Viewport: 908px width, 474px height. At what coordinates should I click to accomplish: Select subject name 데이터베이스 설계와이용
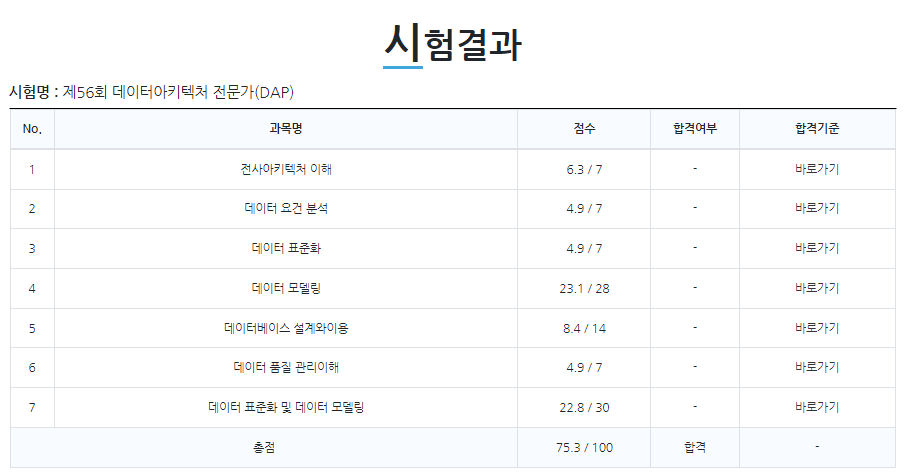(x=286, y=328)
